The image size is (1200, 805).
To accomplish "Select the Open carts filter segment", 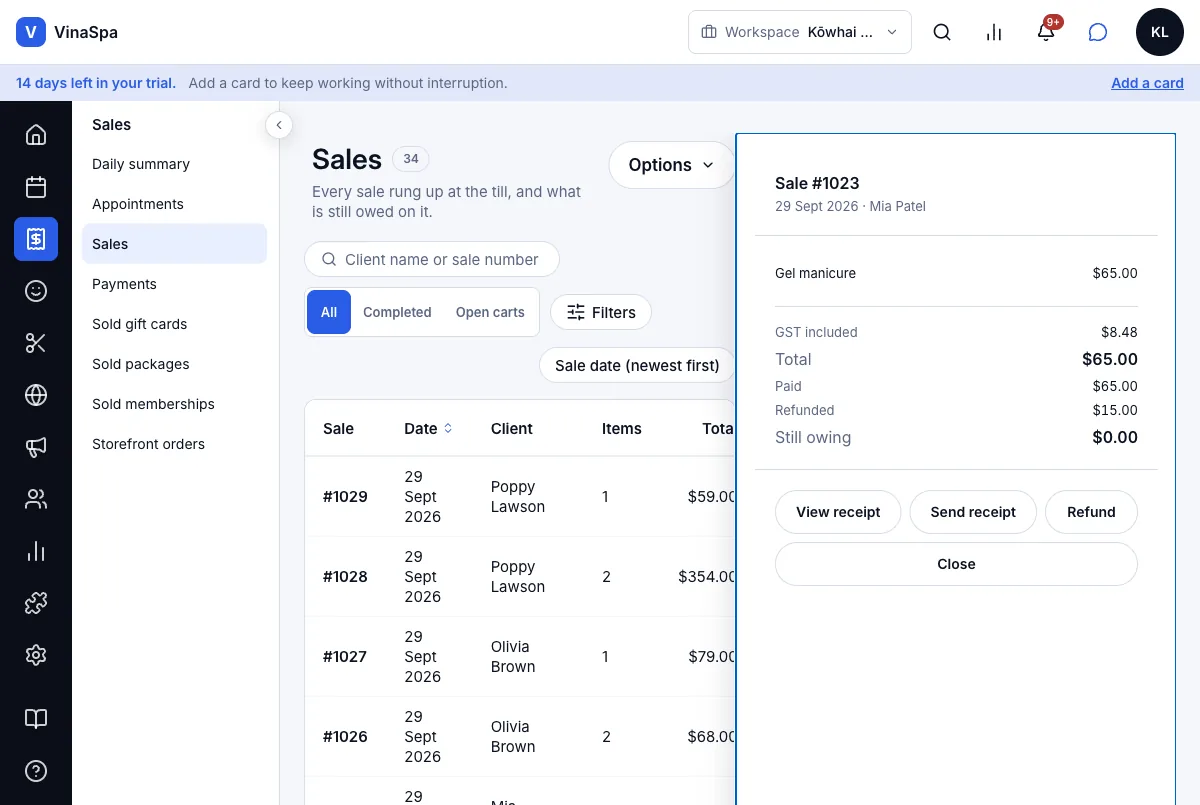I will tap(490, 312).
